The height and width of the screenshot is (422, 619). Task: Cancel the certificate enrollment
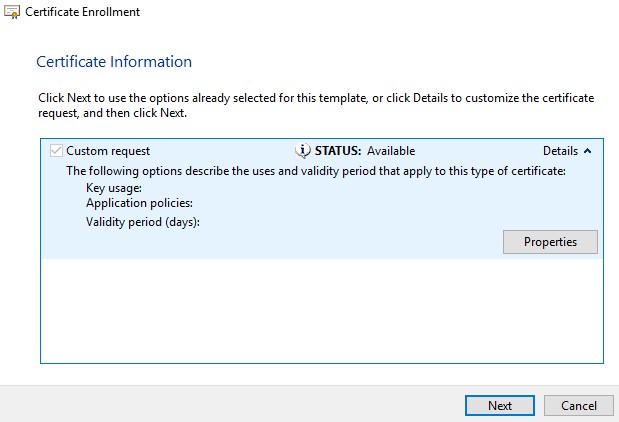click(x=579, y=405)
